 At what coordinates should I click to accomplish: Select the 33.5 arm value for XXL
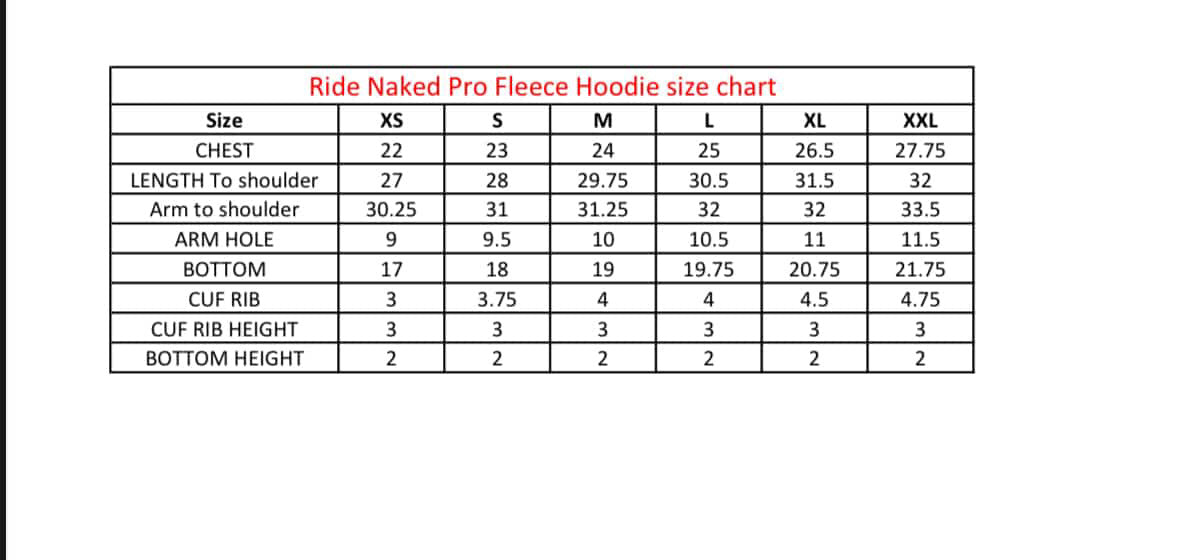[x=920, y=210]
